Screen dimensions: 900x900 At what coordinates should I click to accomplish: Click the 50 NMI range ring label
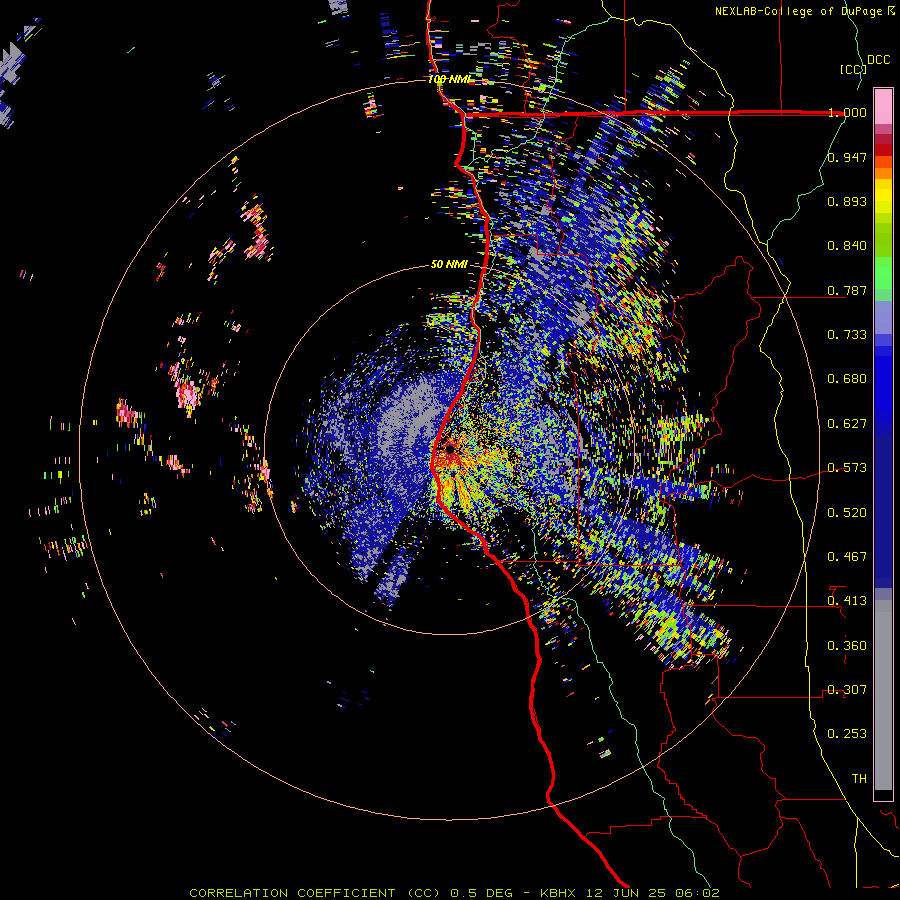[449, 264]
